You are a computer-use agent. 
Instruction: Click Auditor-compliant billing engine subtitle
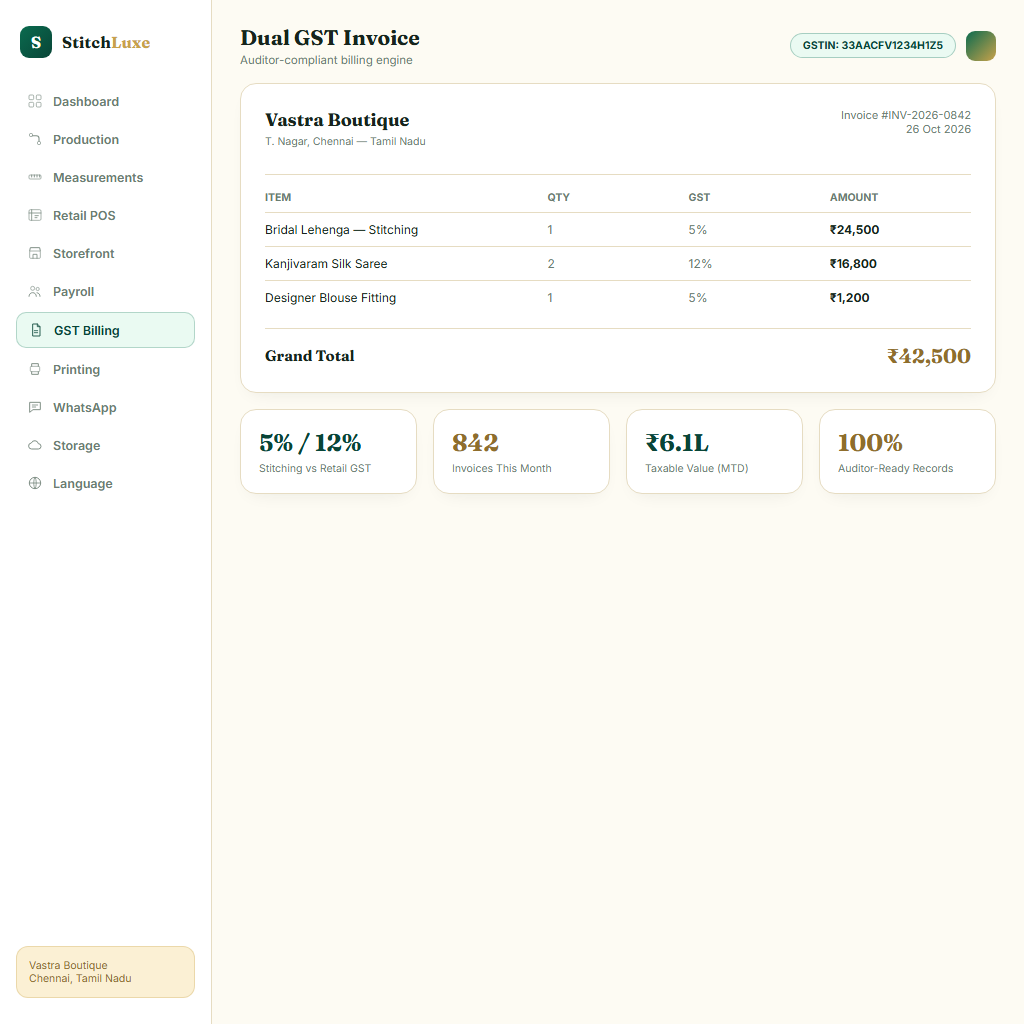(326, 60)
